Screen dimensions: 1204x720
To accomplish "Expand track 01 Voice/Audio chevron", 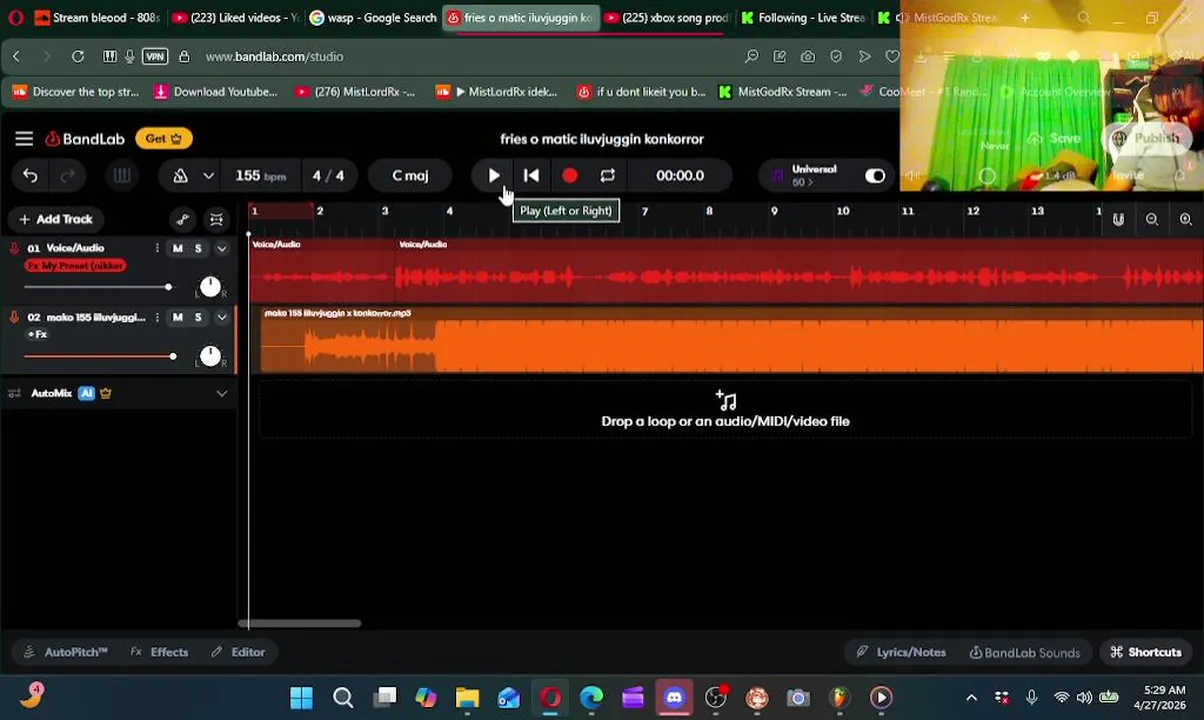I will coord(222,248).
